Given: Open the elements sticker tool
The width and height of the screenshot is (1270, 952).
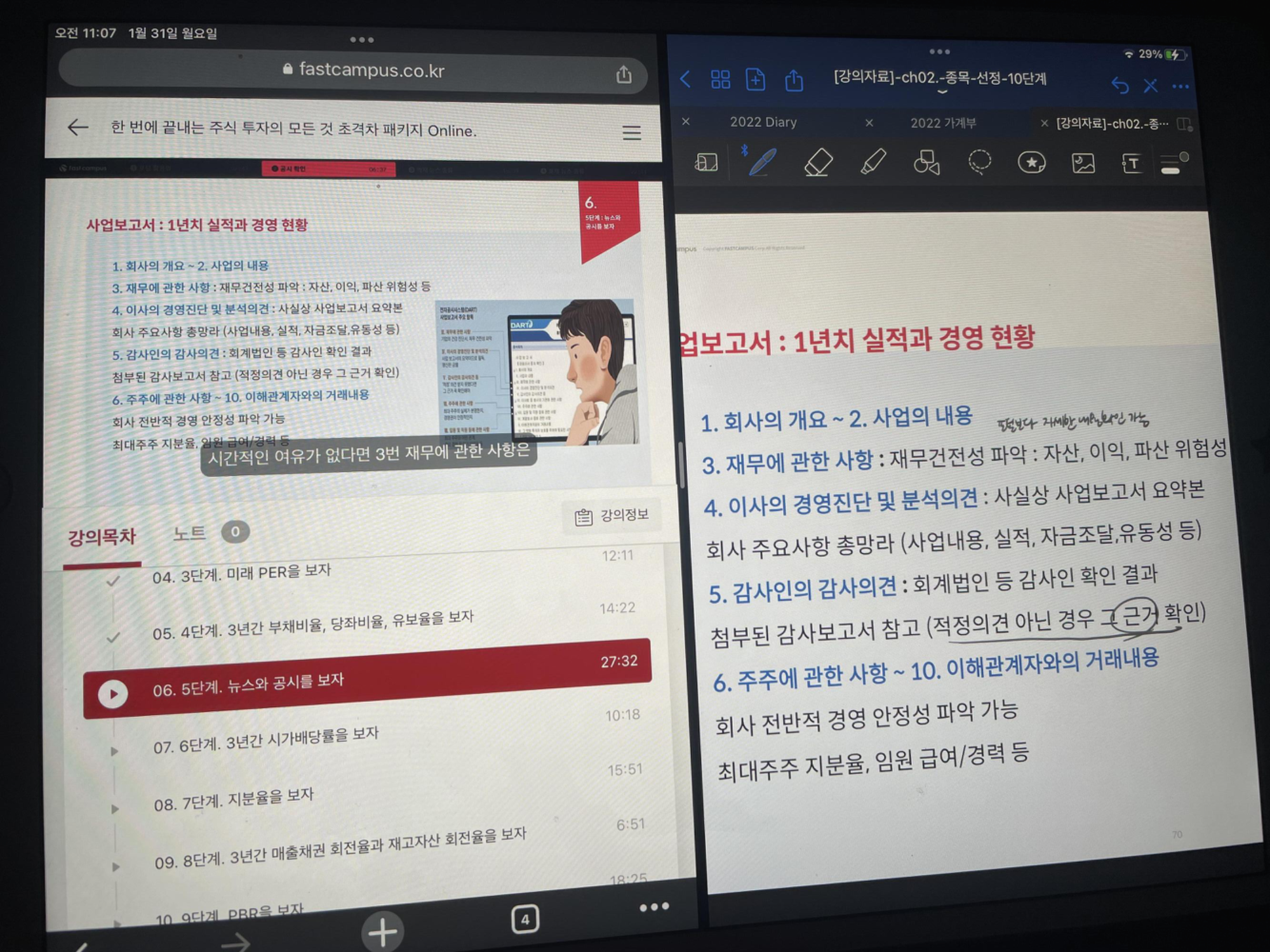Looking at the screenshot, I should coord(1031,163).
